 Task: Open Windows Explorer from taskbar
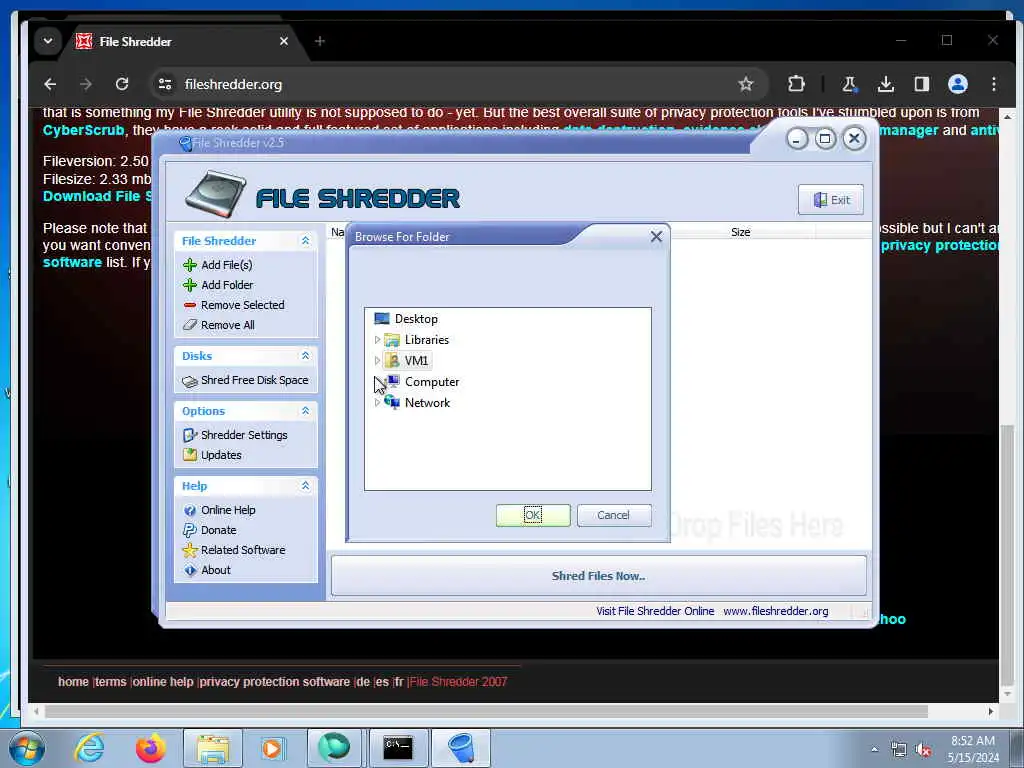click(213, 748)
